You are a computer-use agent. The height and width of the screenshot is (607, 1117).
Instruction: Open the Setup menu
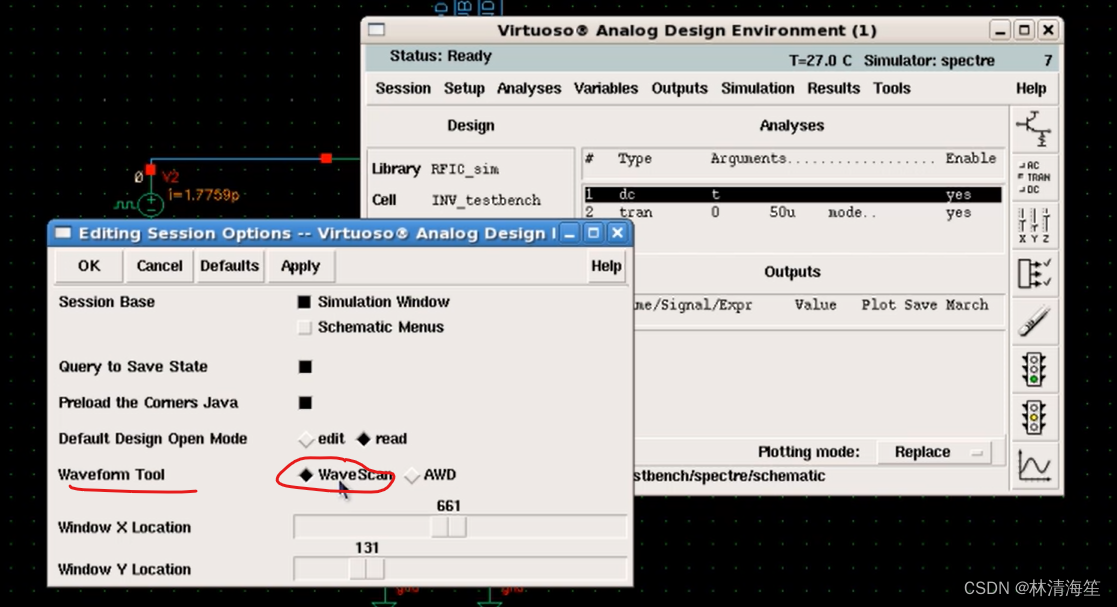(x=464, y=88)
